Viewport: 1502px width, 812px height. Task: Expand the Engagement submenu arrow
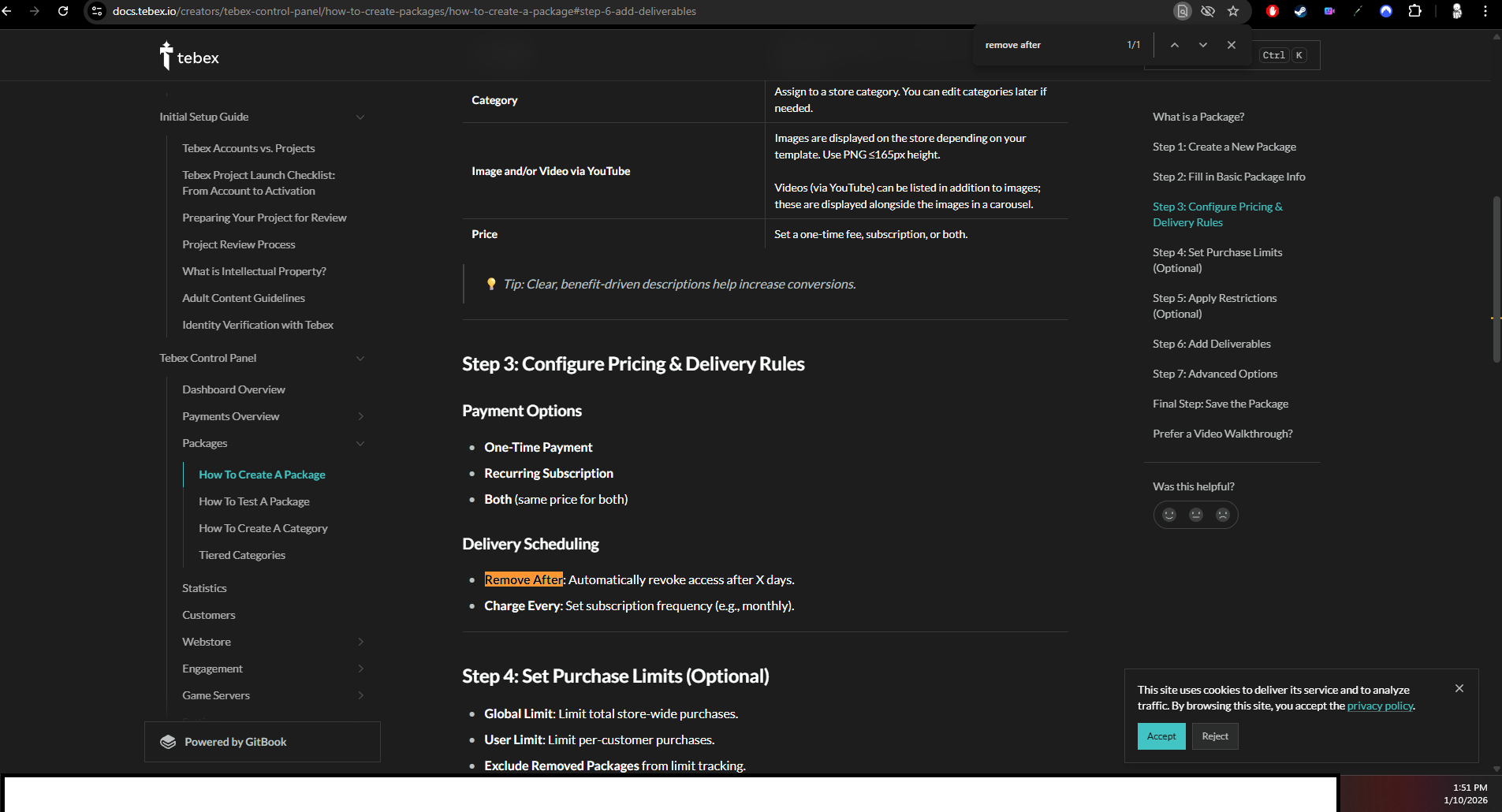[361, 669]
